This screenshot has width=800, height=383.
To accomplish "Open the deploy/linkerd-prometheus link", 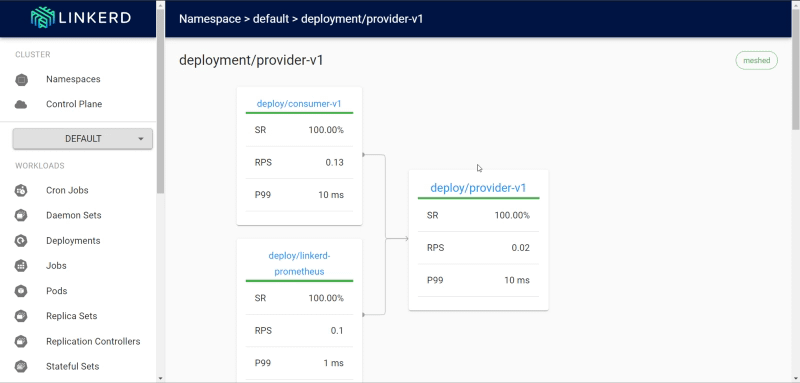I will click(299, 264).
